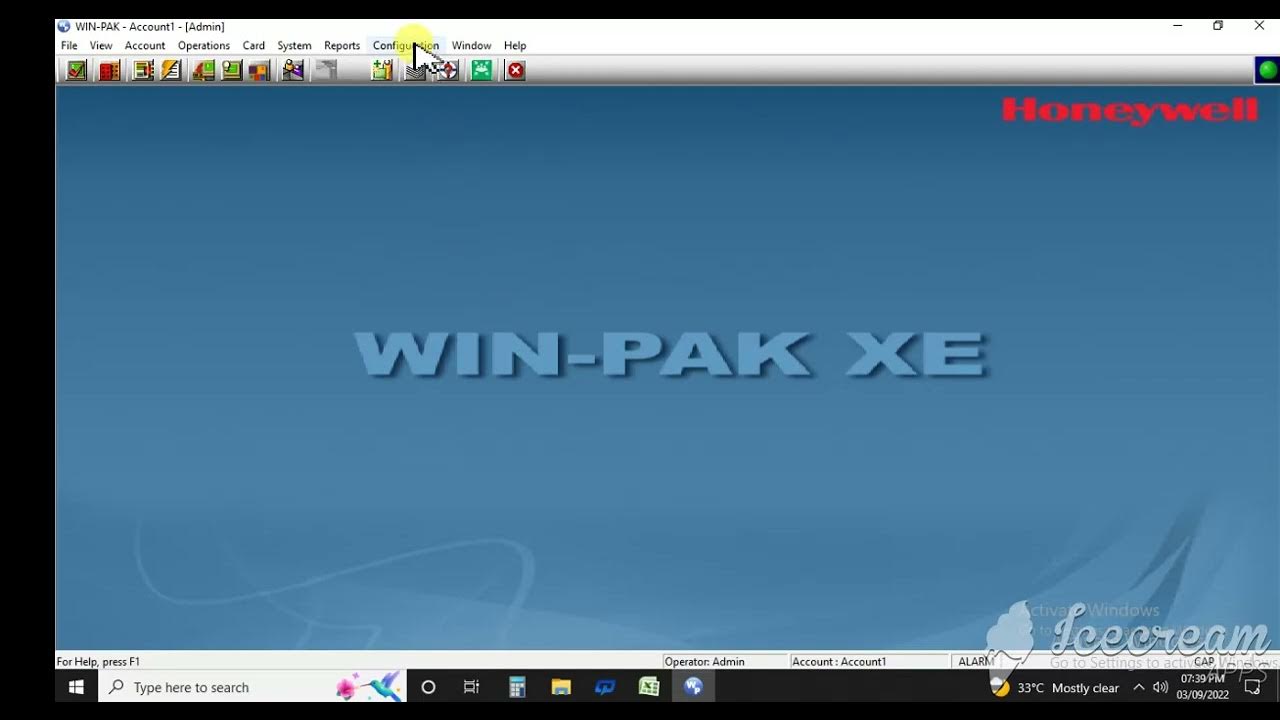This screenshot has height=720, width=1280.
Task: Open the View menu
Action: 101,45
